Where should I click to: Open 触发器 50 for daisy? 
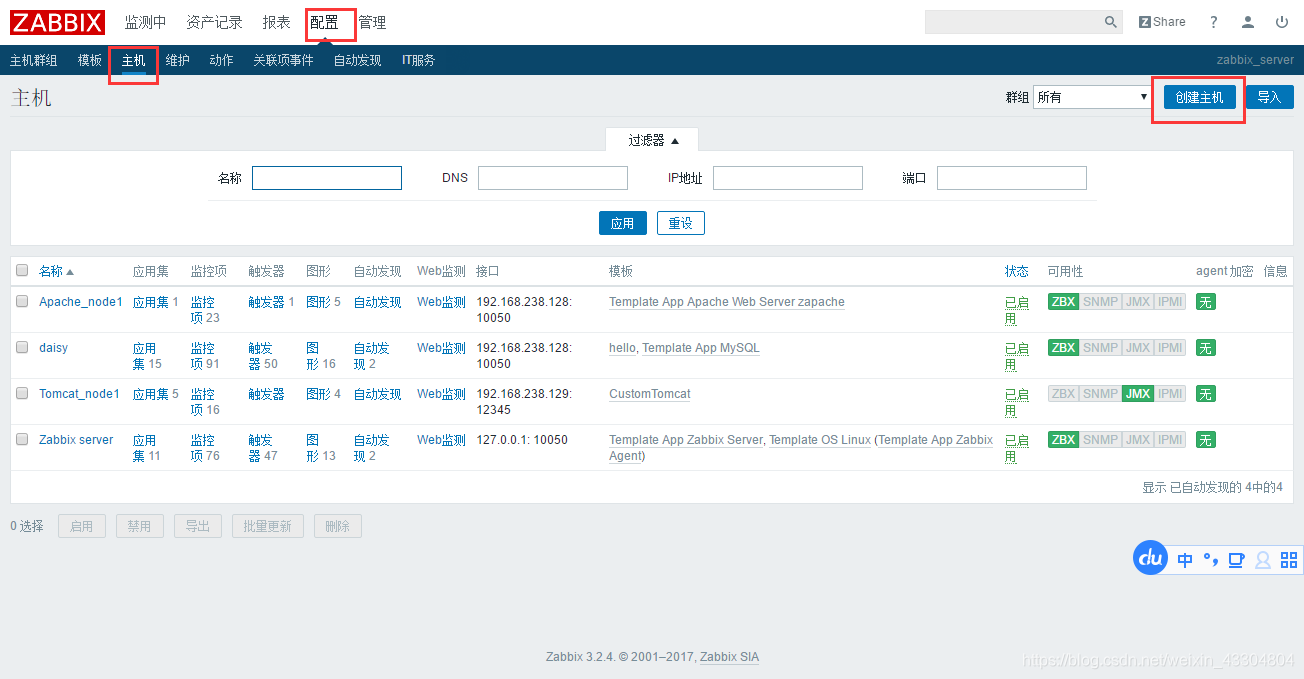(x=263, y=356)
